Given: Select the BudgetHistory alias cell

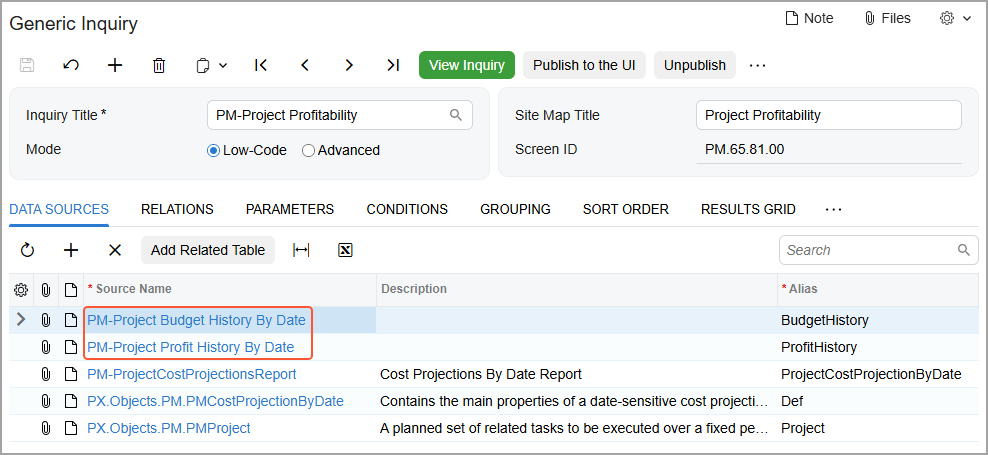Looking at the screenshot, I should (x=877, y=320).
